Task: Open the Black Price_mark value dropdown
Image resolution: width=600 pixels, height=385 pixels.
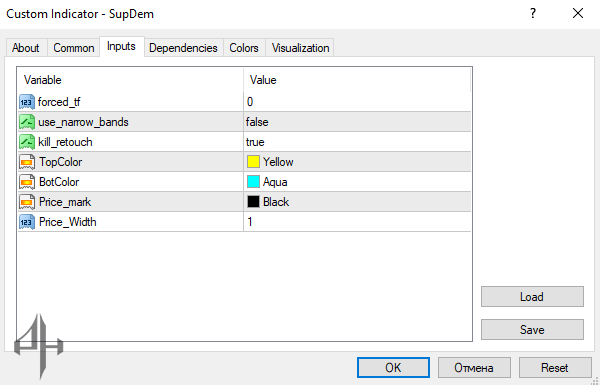Action: pos(357,202)
